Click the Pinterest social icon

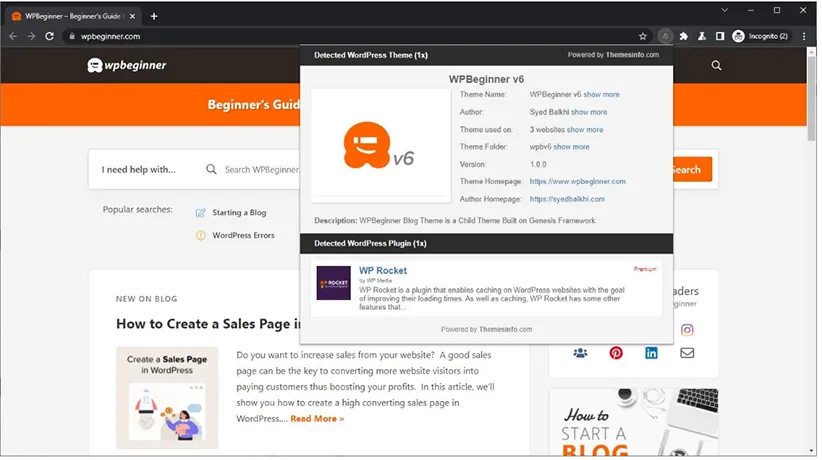tap(616, 353)
